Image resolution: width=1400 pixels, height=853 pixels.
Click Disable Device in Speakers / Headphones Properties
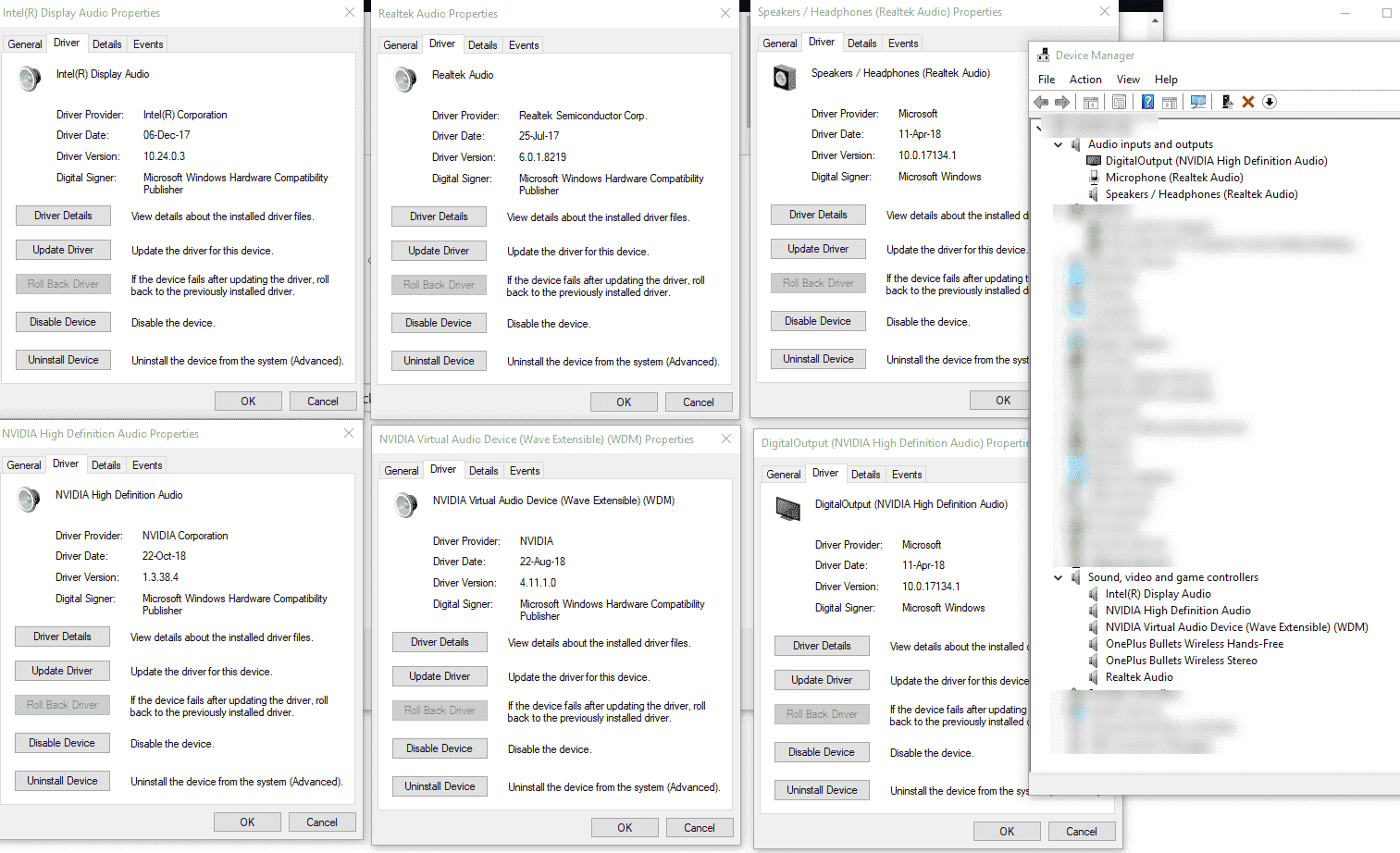click(818, 321)
